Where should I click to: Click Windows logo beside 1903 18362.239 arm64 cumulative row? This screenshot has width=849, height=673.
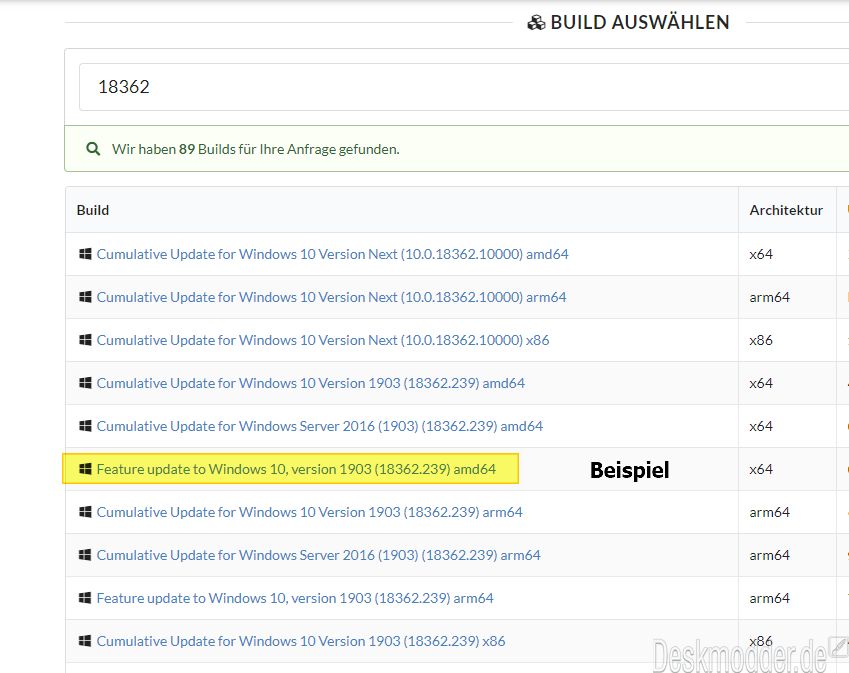pyautogui.click(x=85, y=512)
